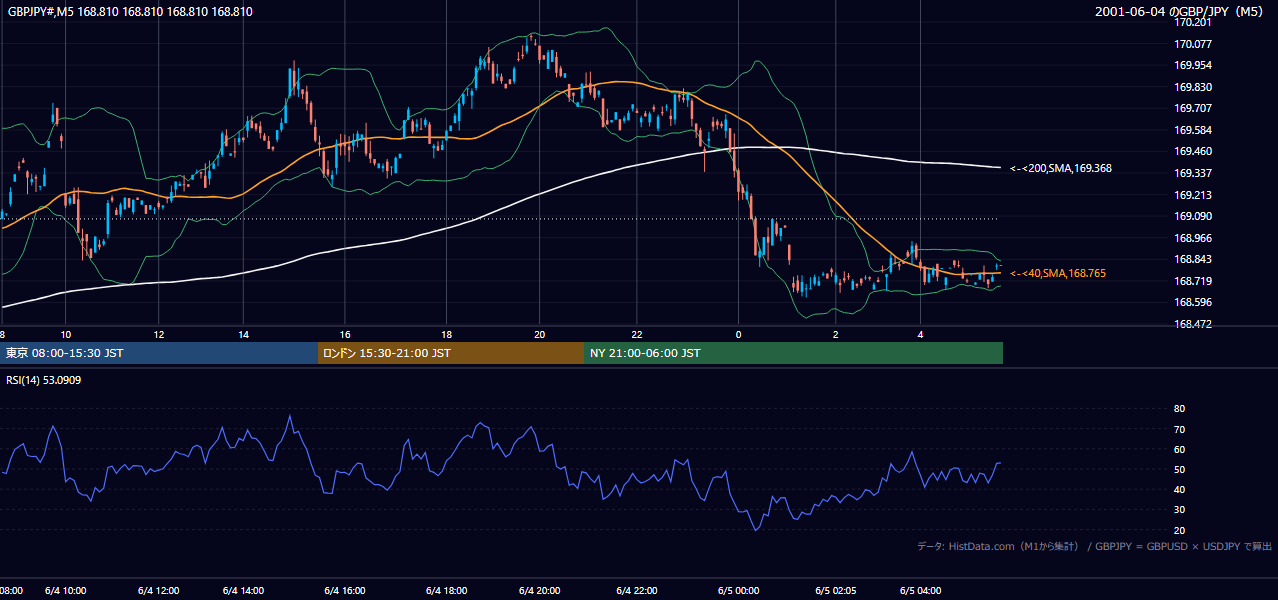Image resolution: width=1278 pixels, height=600 pixels.
Task: Click price axis value 168.966
Action: tap(1193, 238)
